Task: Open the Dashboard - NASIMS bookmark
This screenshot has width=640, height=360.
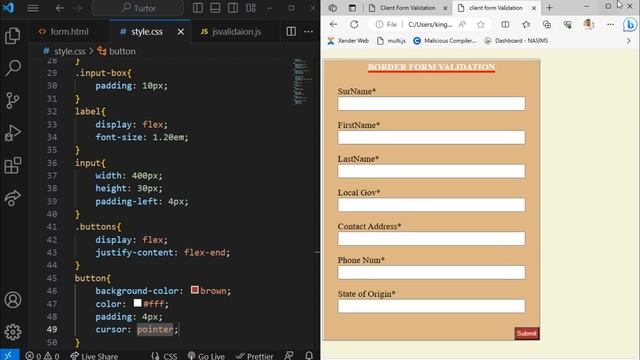Action: tap(516, 41)
